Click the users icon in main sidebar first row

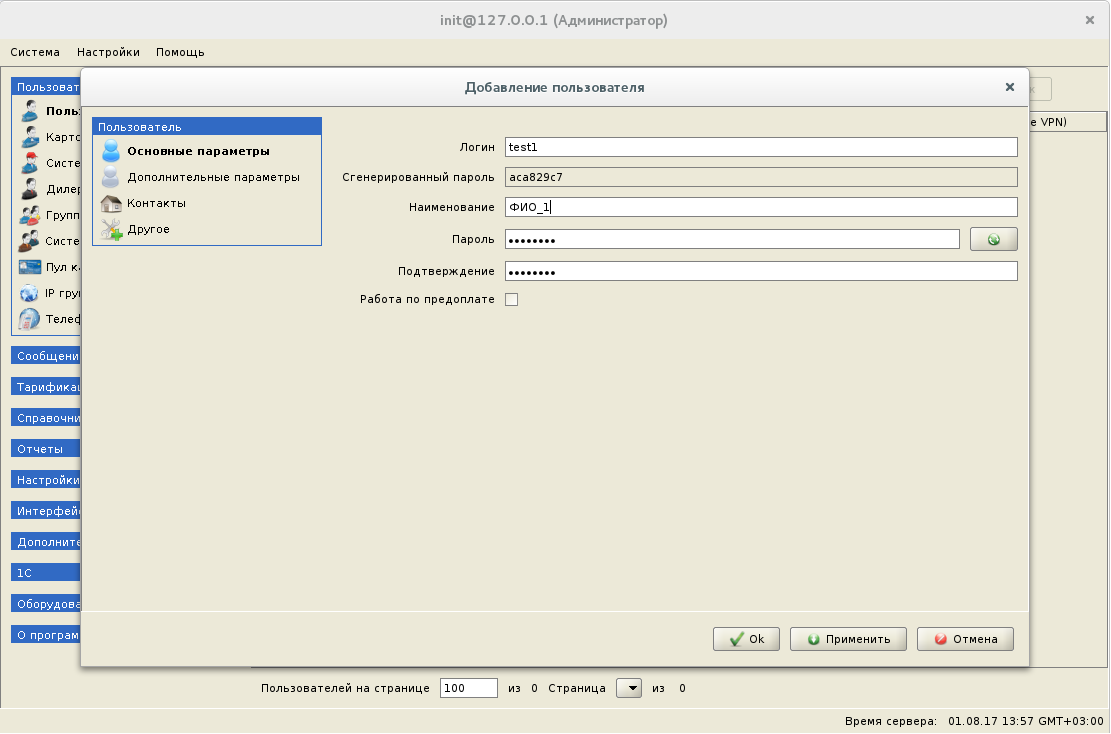pyautogui.click(x=30, y=111)
